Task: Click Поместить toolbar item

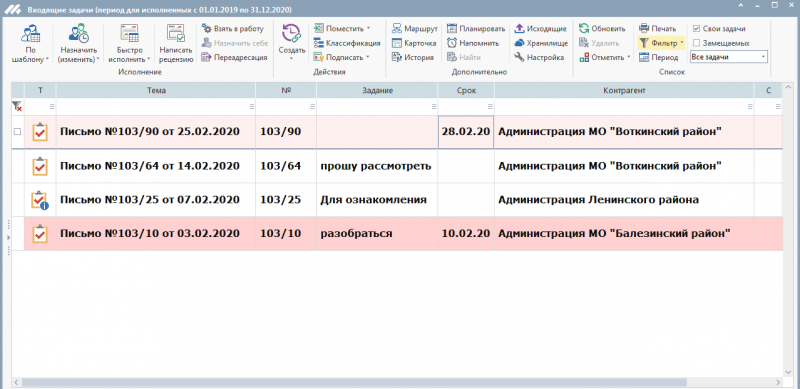Action: [341, 29]
